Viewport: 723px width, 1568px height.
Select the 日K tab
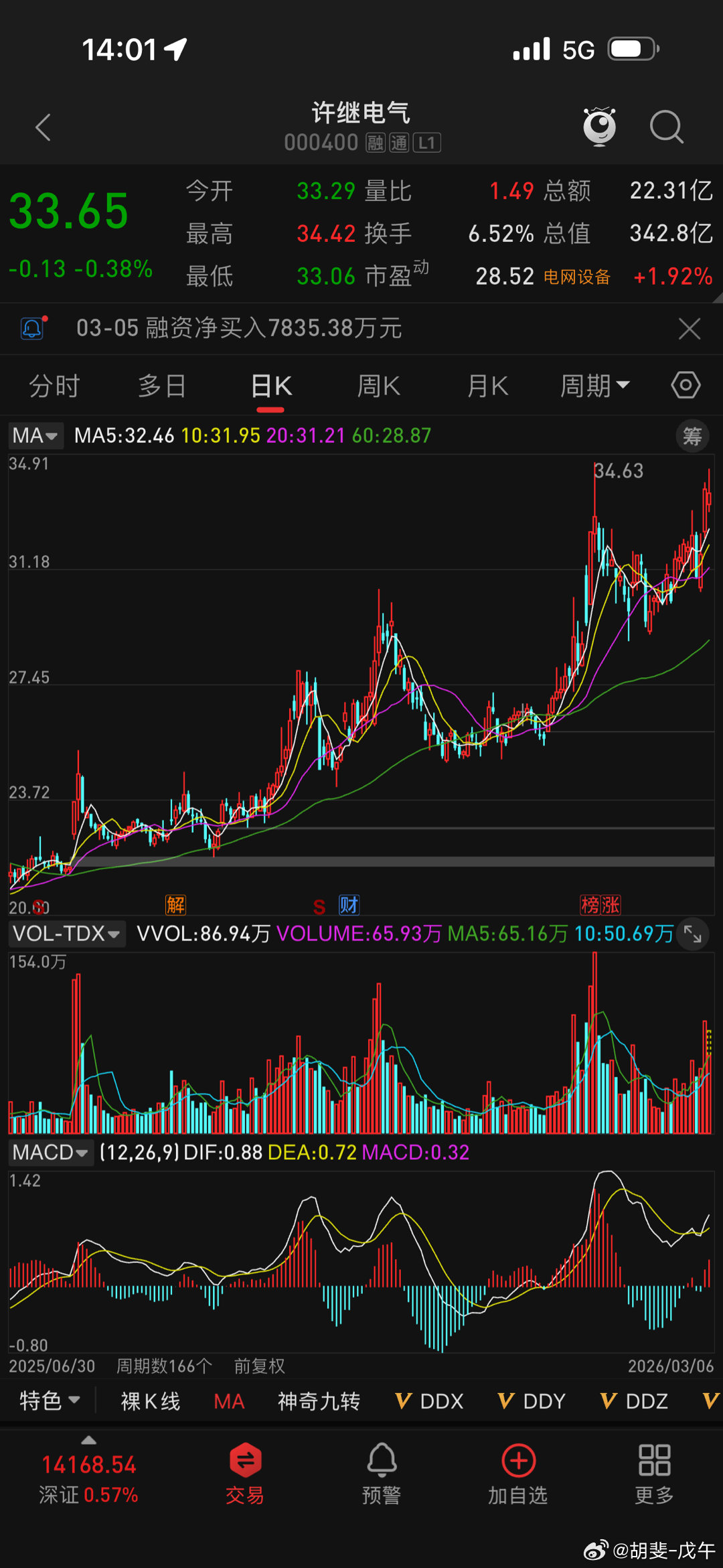[271, 386]
